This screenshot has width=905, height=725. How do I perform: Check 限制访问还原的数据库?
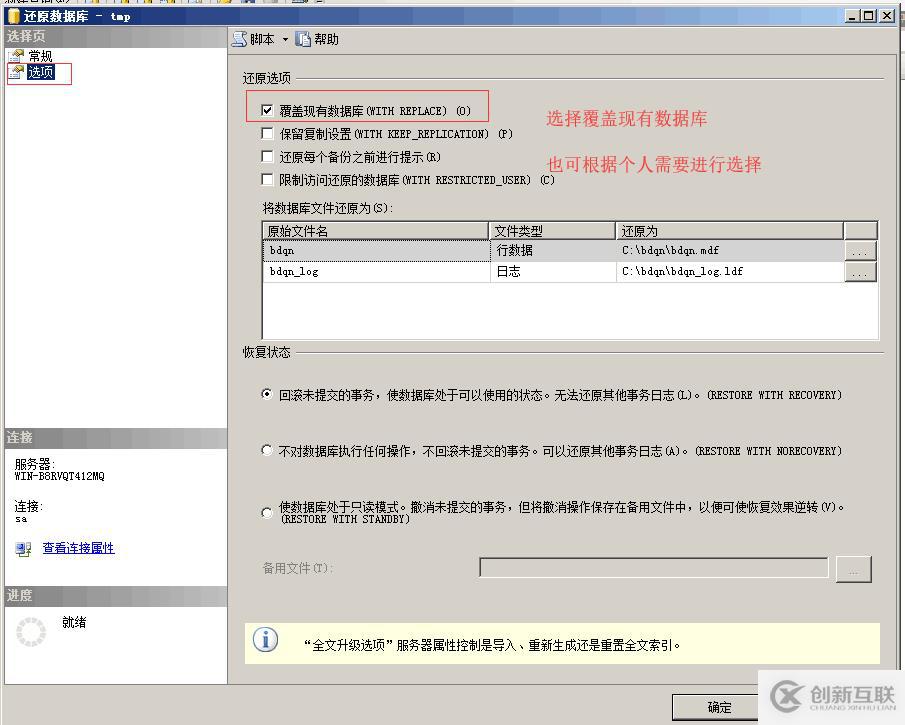[267, 179]
